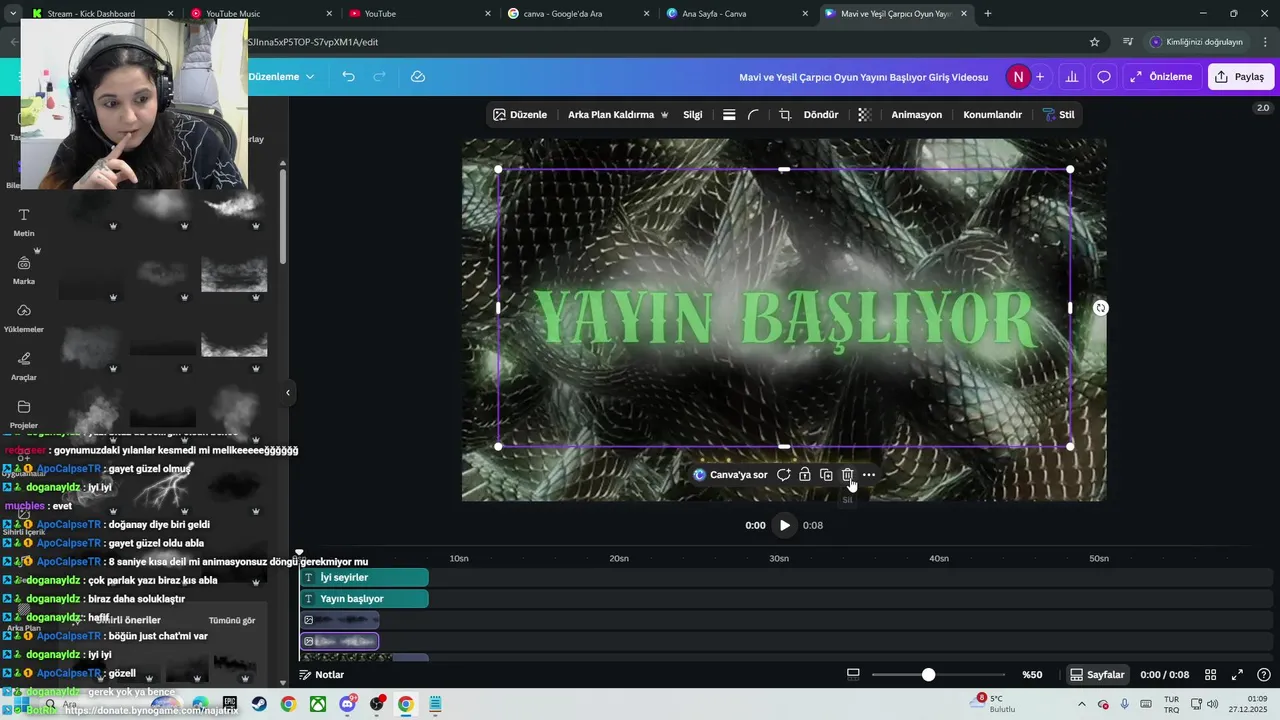Viewport: 1280px width, 720px height.
Task: Open the corner rounding icon
Action: coord(754,115)
